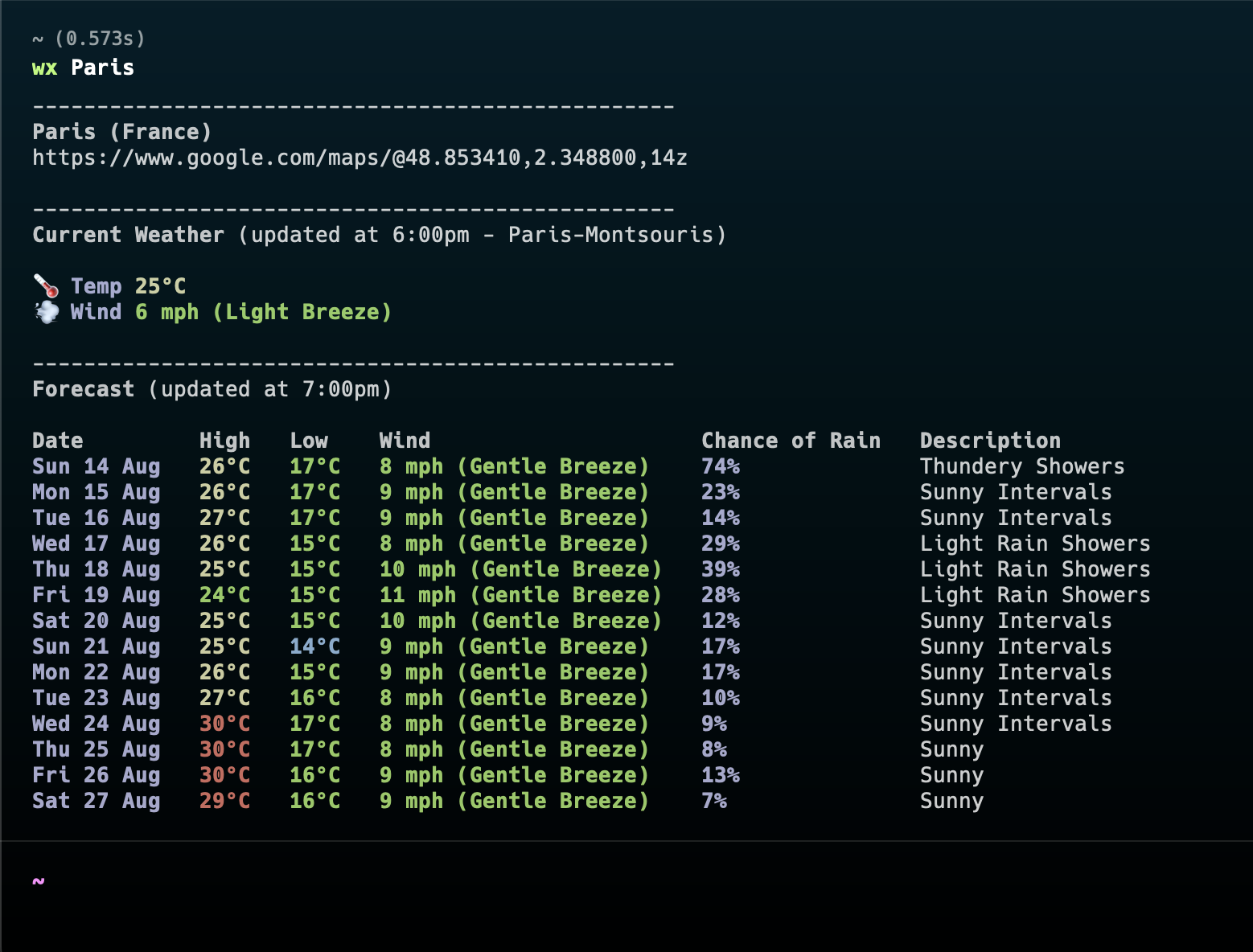This screenshot has height=952, width=1253.
Task: Click 'Light Rain Showers' on Wed 17 Aug row
Action: tap(1035, 544)
